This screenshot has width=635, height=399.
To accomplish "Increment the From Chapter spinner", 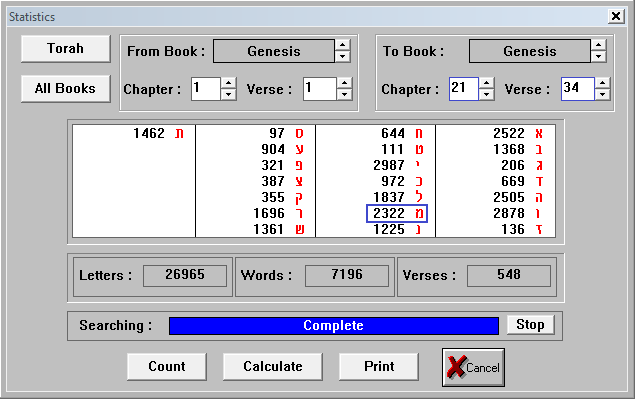I will (x=229, y=83).
